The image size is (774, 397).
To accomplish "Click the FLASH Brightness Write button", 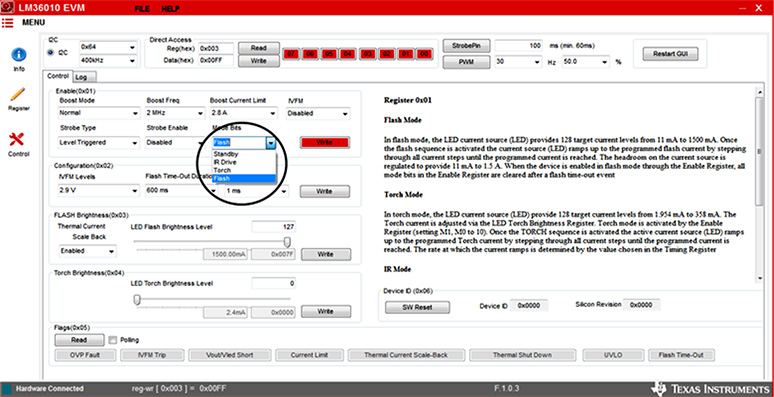I will [x=326, y=254].
